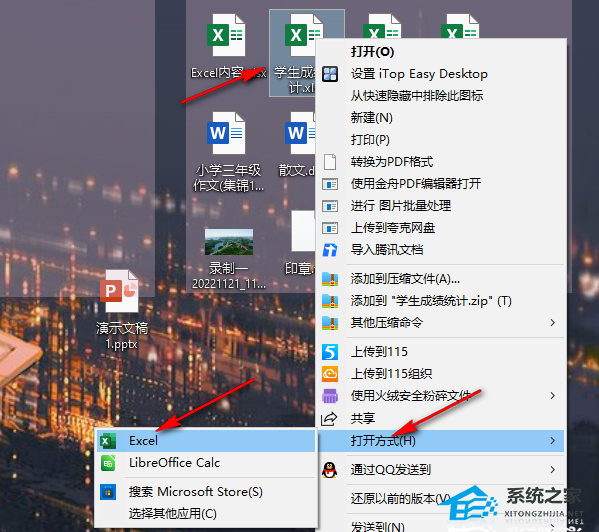Image resolution: width=599 pixels, height=532 pixels.
Task: Choose 添加到压缩文件(A)...
Action: pos(405,279)
